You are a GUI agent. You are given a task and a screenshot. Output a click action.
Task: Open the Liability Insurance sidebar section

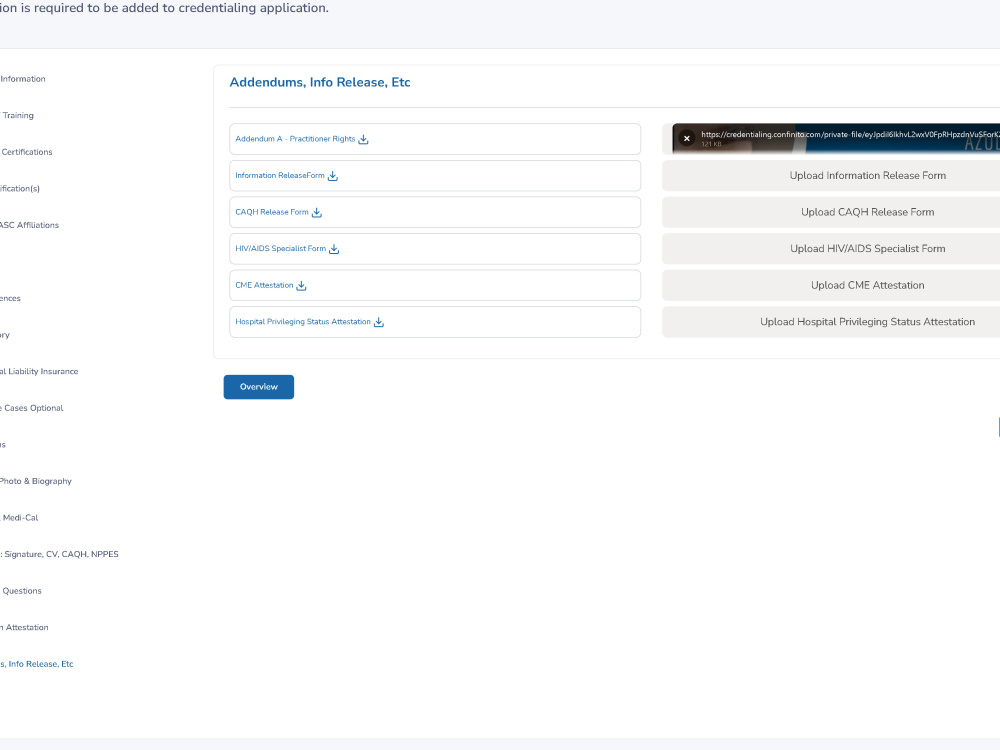39,371
